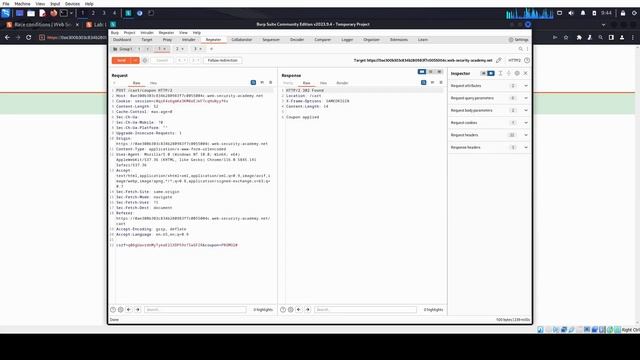Screen dimensions: 640x360
Task: Toggle the response message editor highlighted icon
Action: pos(423,82)
